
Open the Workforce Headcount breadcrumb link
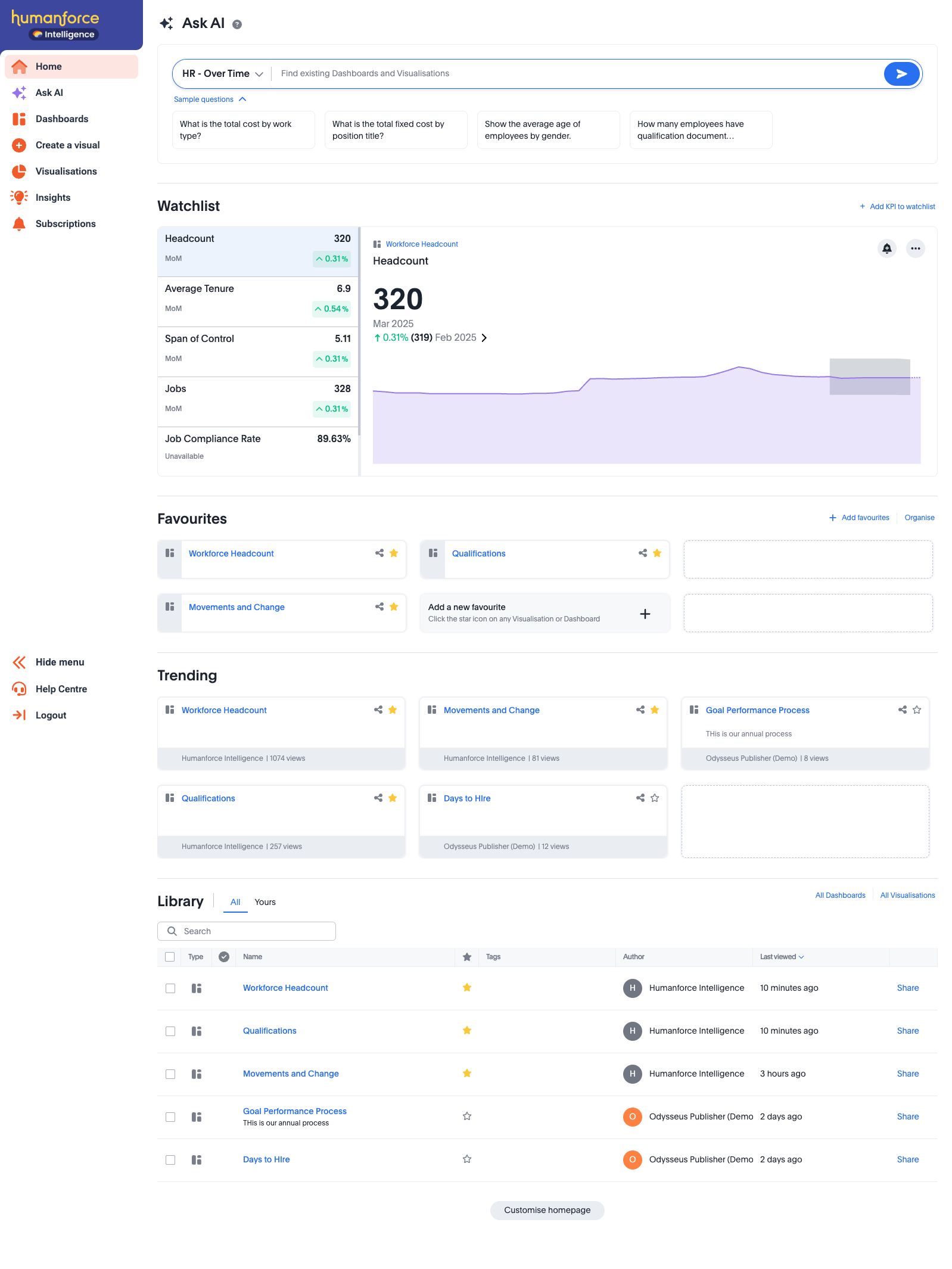(422, 244)
